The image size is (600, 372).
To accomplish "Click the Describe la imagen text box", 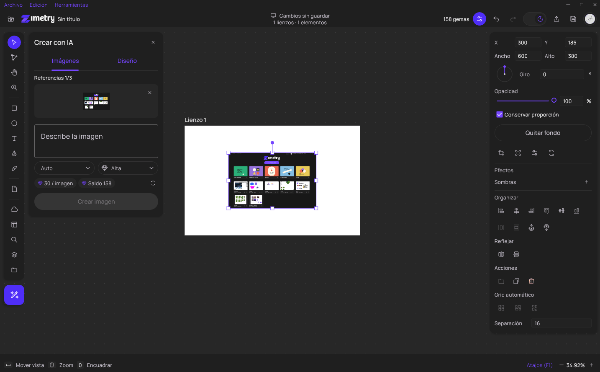I will [x=96, y=141].
